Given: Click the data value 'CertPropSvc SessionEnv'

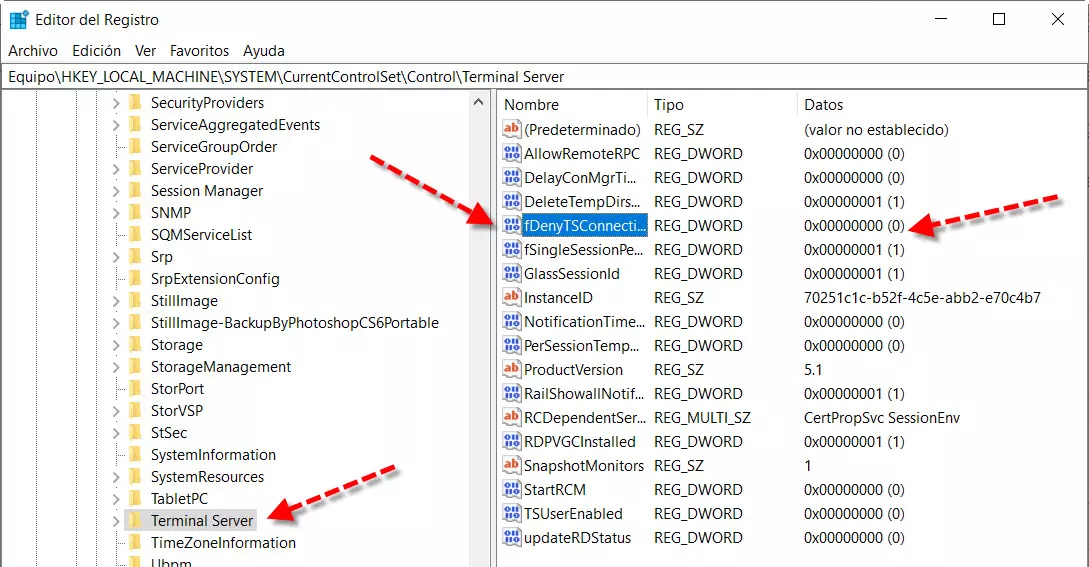Looking at the screenshot, I should (x=882, y=418).
